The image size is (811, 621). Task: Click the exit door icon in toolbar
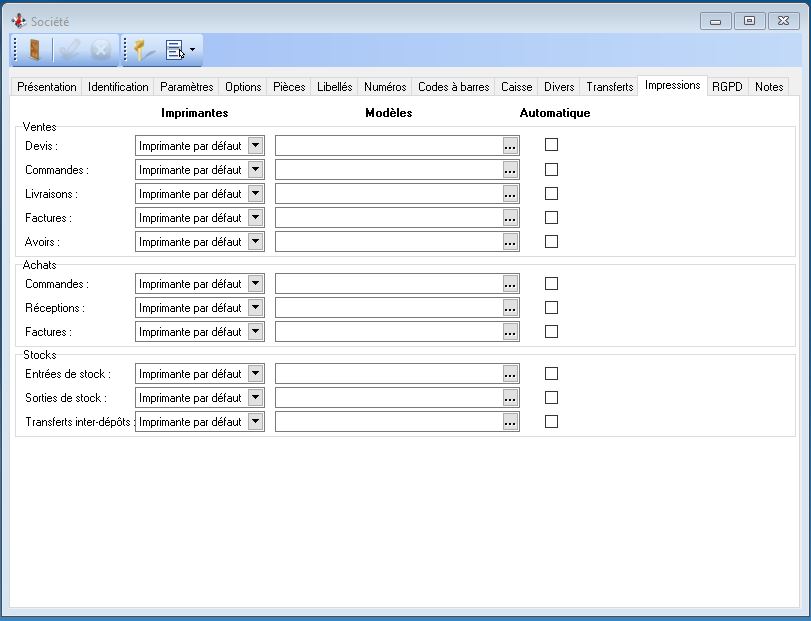pyautogui.click(x=33, y=50)
